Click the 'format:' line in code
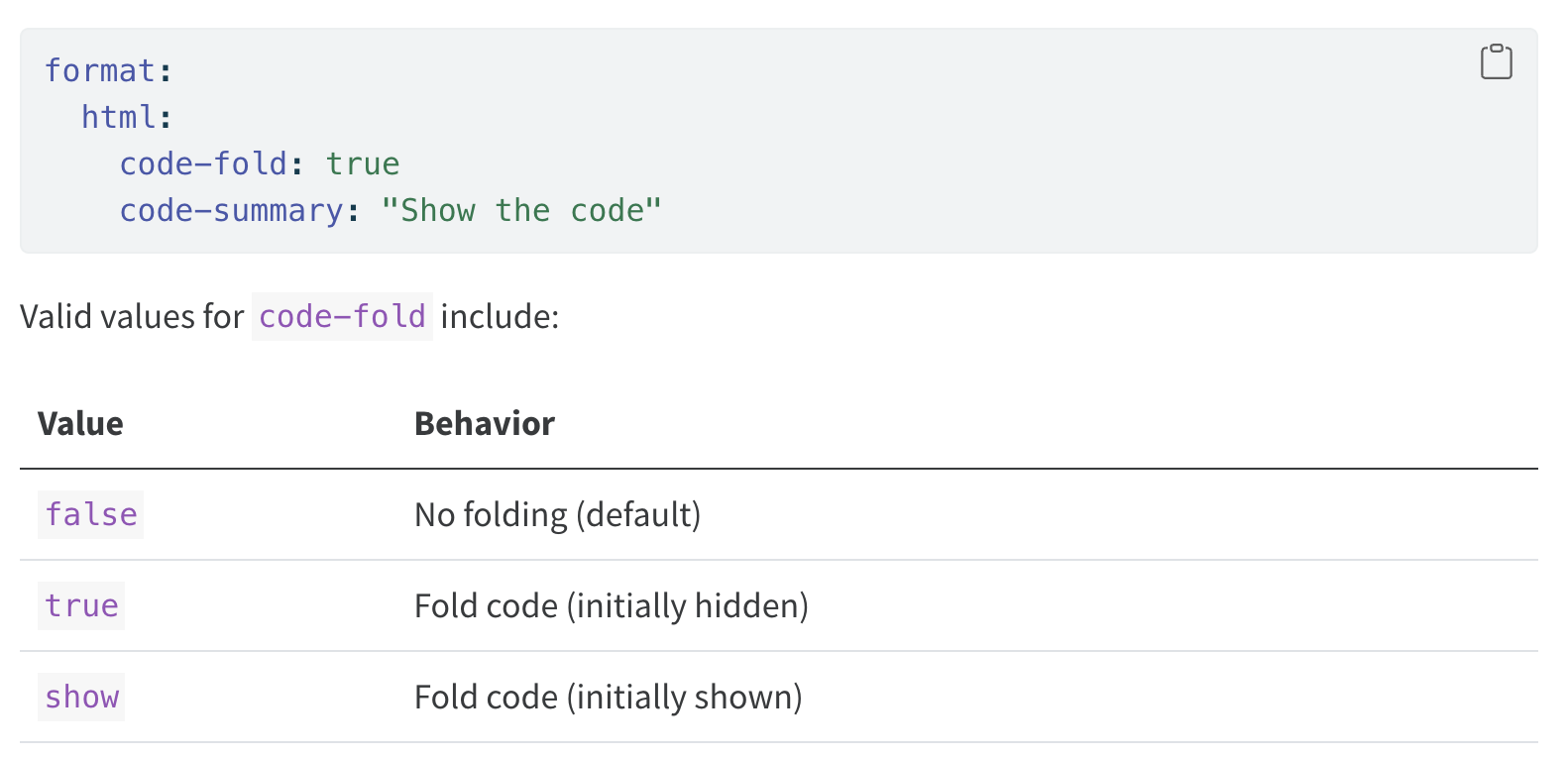1568x757 pixels. 108,71
